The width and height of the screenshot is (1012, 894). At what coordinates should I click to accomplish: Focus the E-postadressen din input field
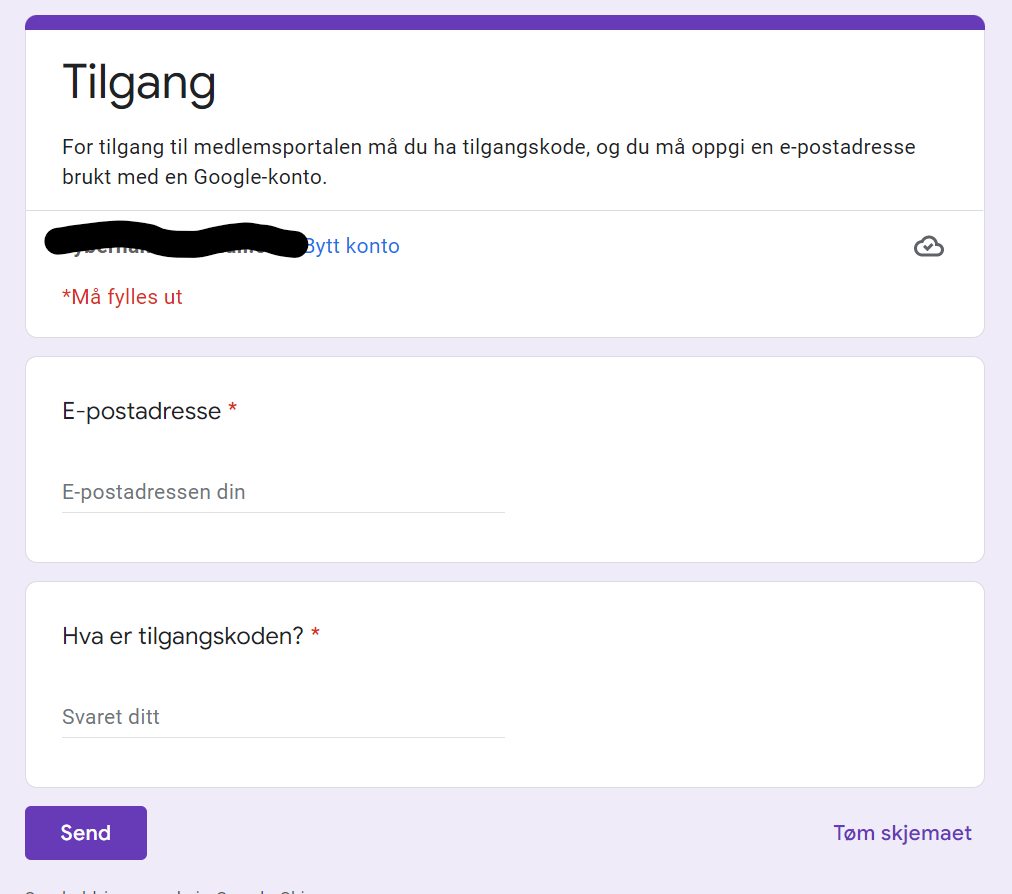pyautogui.click(x=283, y=492)
